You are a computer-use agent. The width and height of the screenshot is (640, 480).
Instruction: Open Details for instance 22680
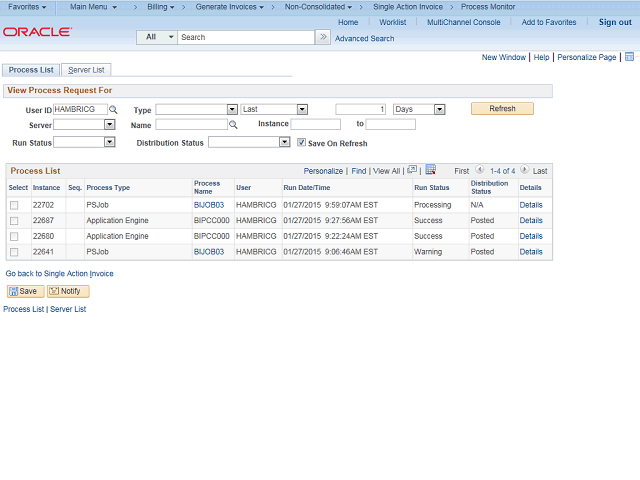point(531,236)
